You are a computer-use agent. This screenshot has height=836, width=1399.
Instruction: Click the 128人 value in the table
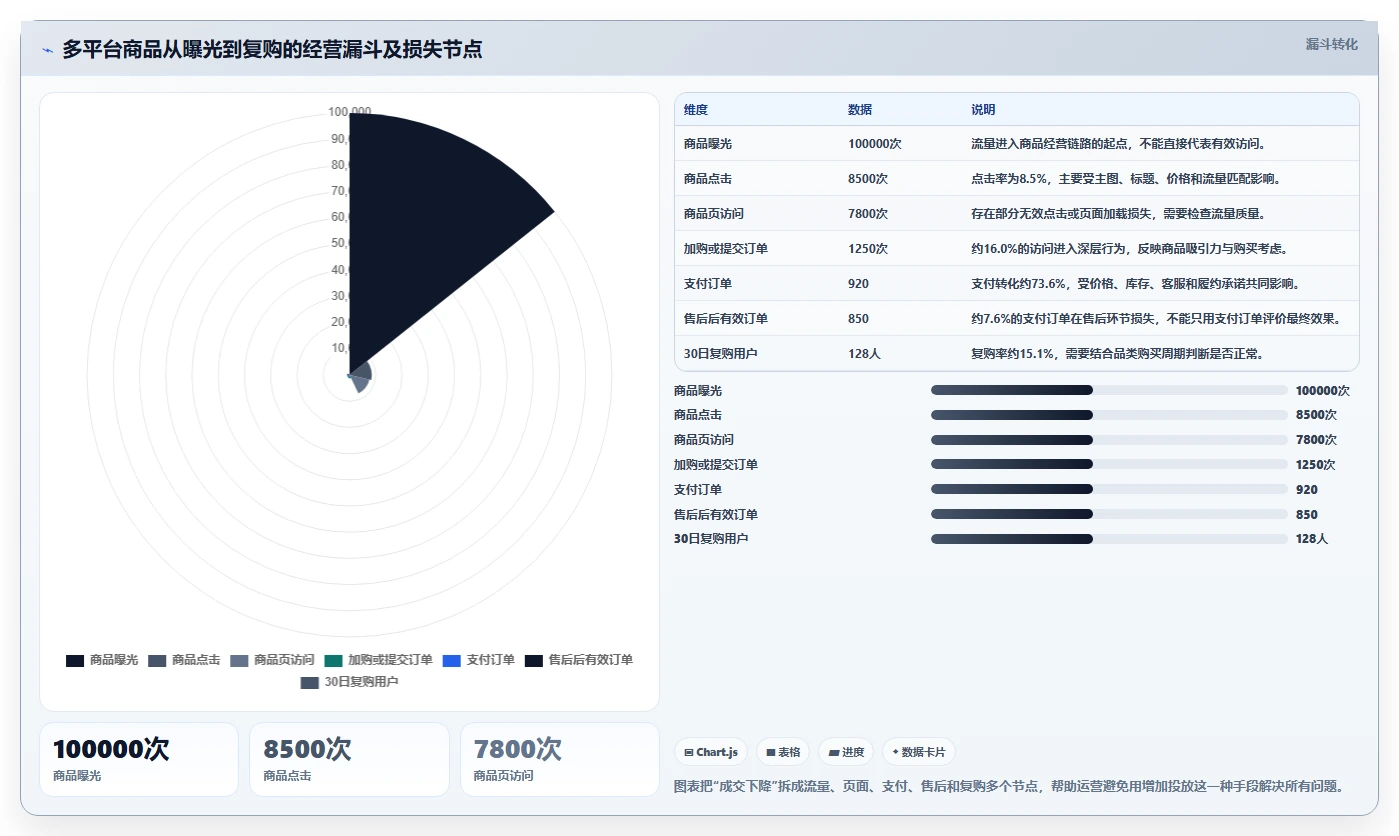coord(864,354)
